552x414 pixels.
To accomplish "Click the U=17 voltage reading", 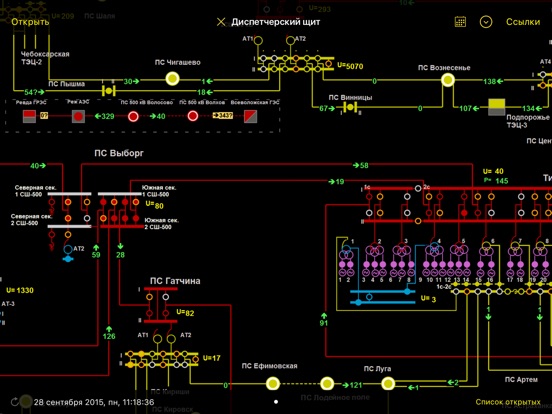I will pyautogui.click(x=212, y=358).
